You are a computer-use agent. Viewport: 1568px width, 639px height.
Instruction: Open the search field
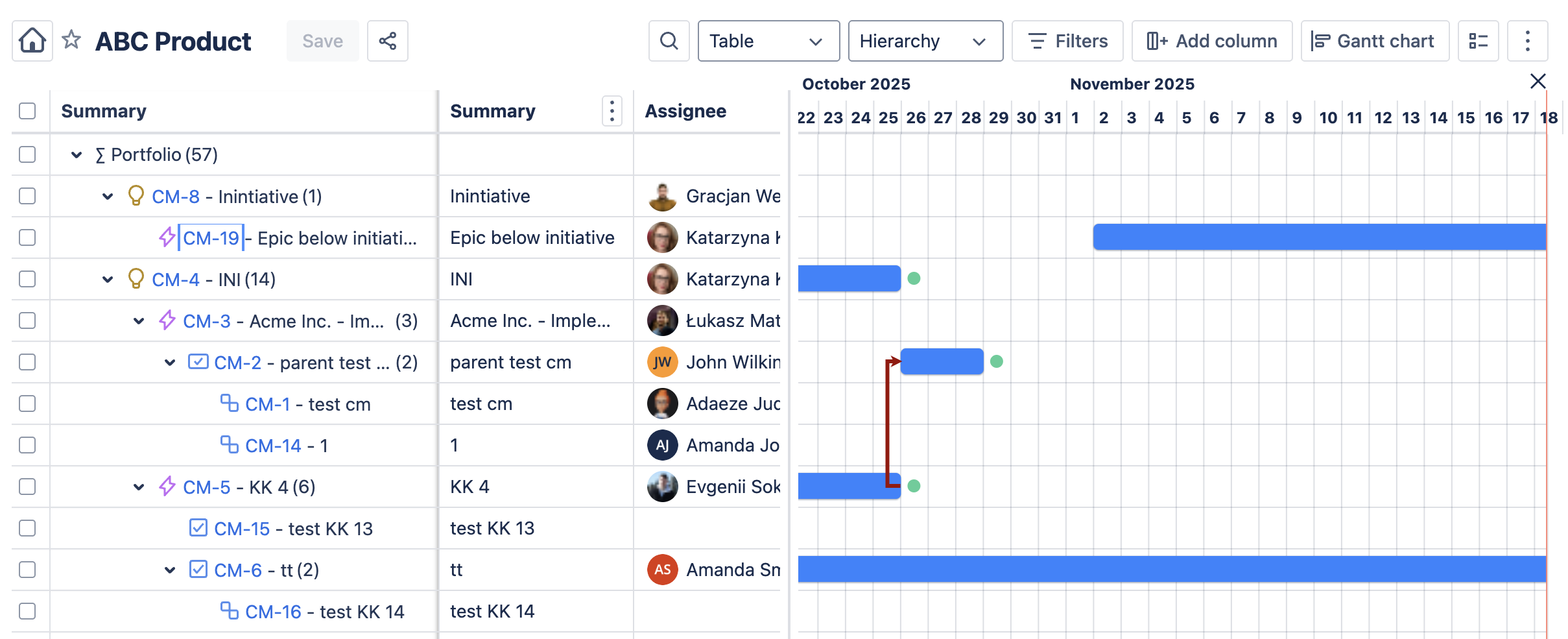tap(669, 40)
